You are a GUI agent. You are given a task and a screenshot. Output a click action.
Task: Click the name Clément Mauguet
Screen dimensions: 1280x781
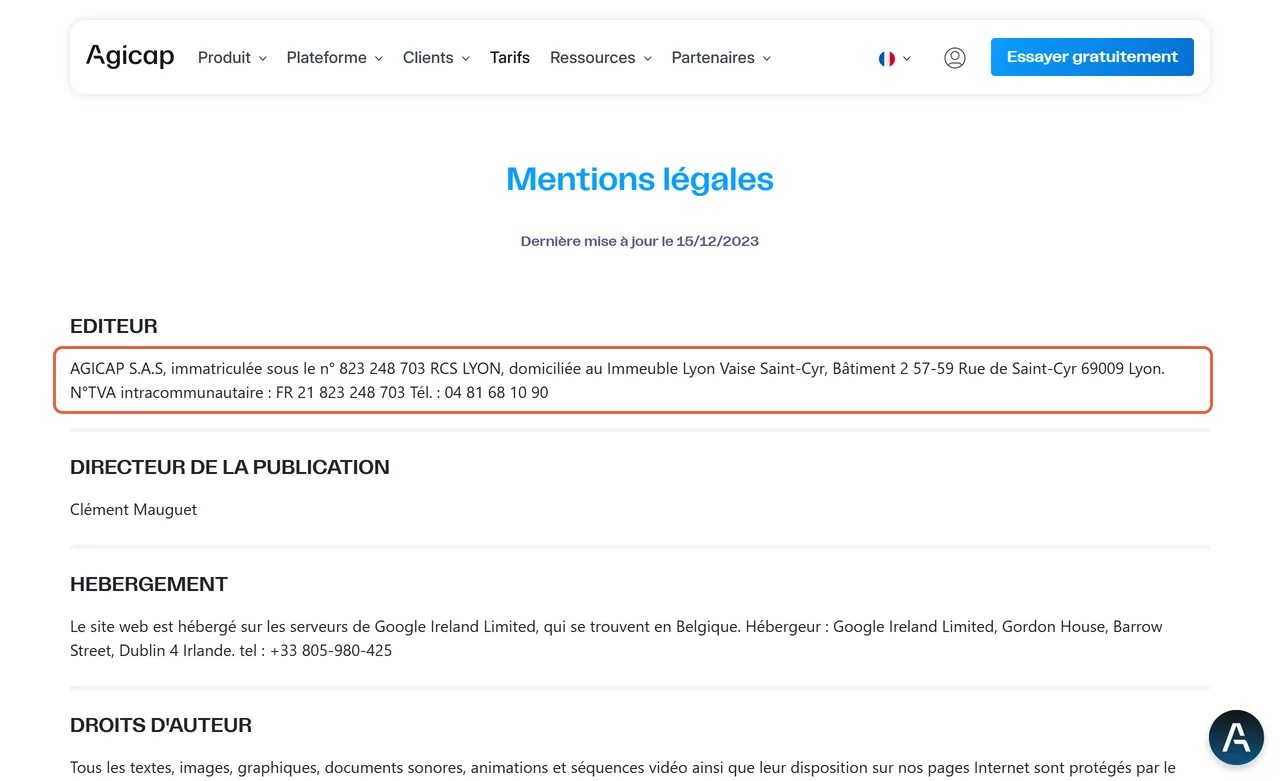(x=133, y=510)
